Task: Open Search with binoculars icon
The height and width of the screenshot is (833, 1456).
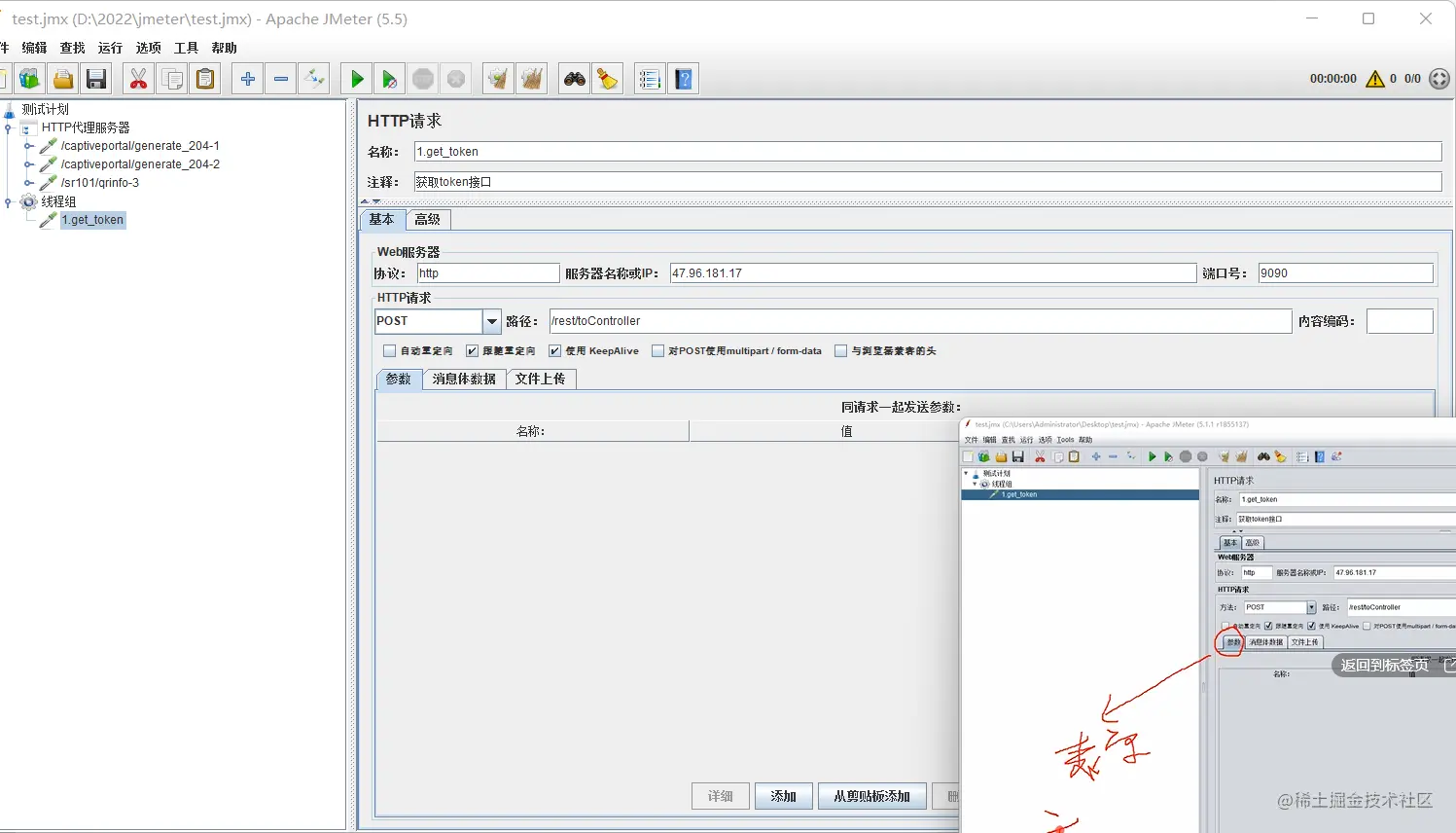Action: click(x=575, y=79)
